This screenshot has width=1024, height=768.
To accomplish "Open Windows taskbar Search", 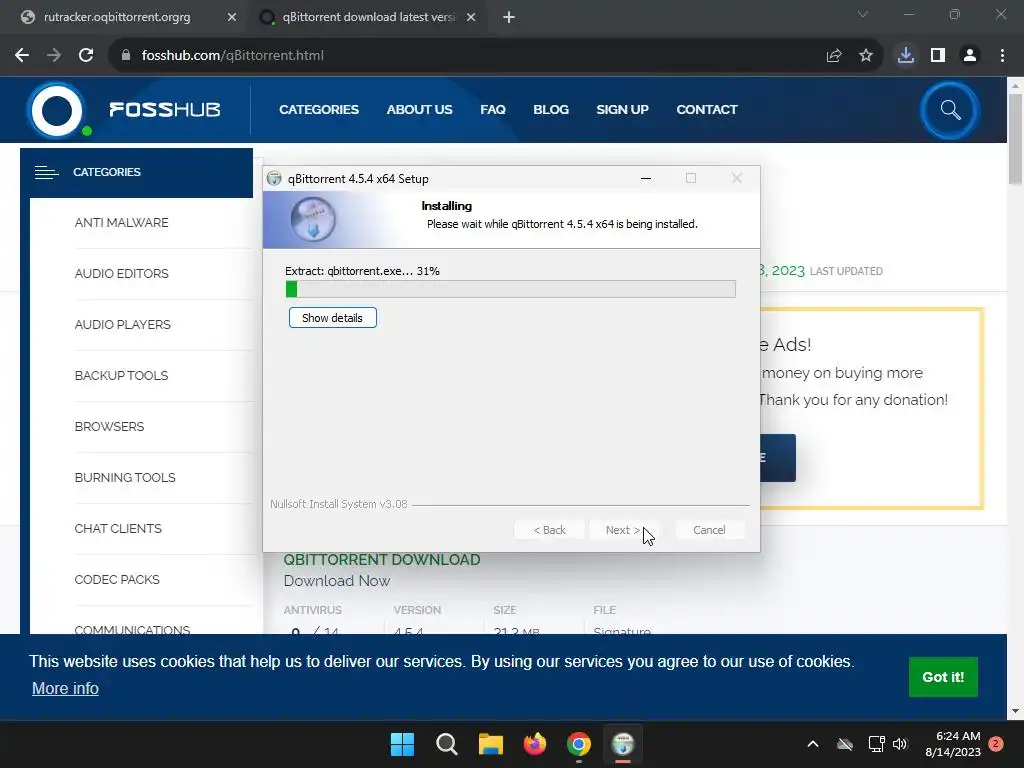I will 447,744.
